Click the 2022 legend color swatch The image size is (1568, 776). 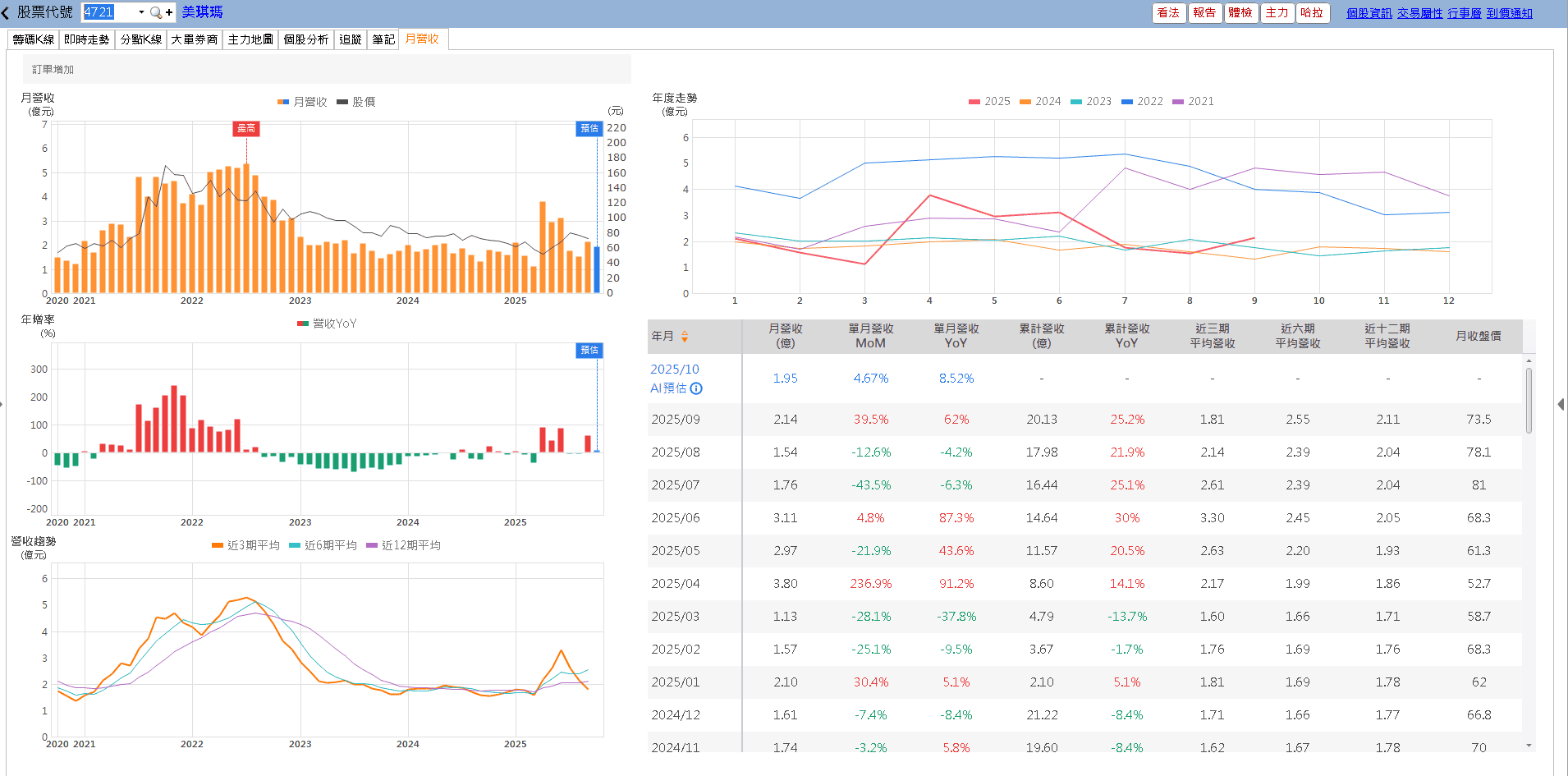tap(1127, 102)
